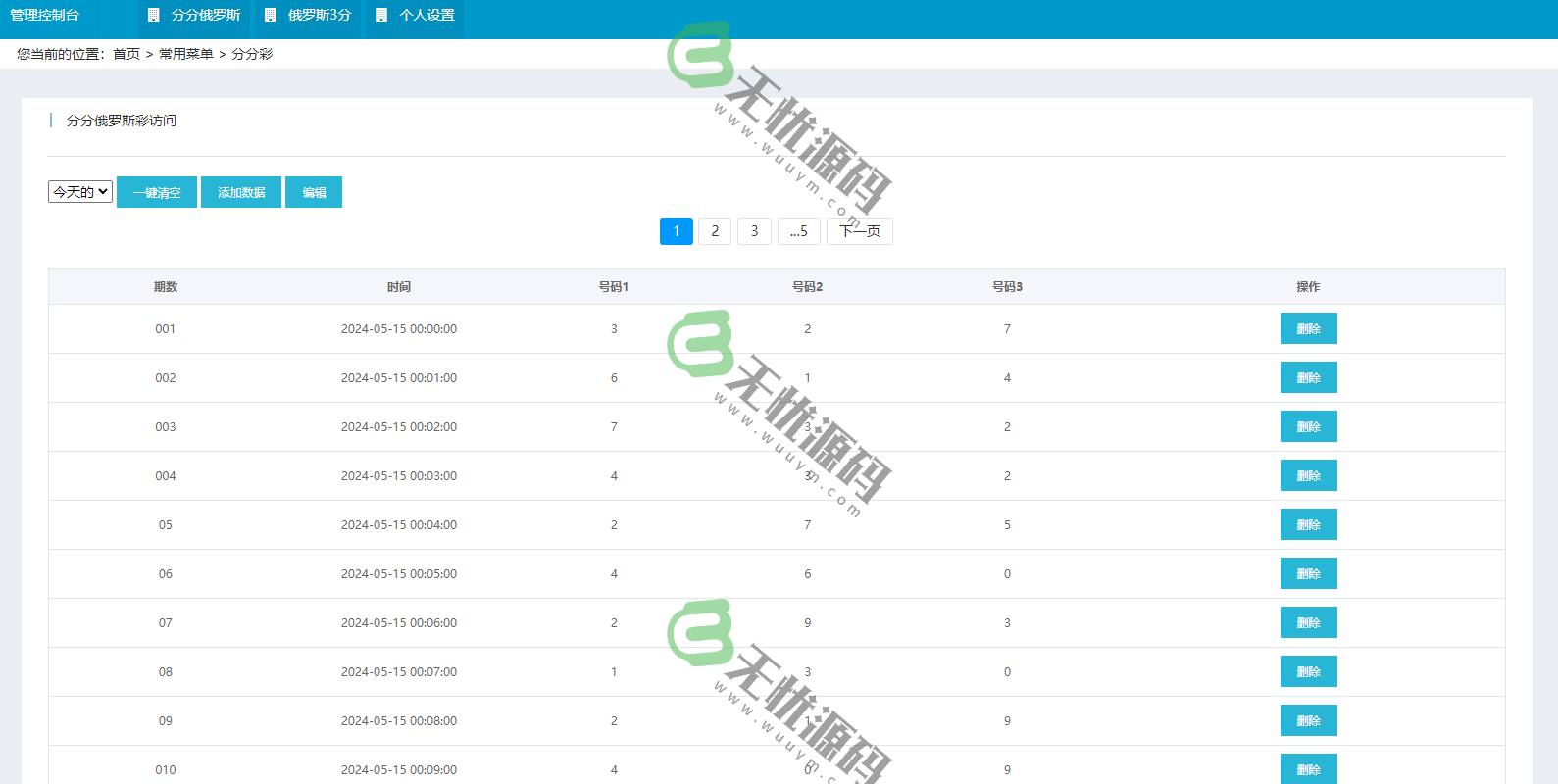The image size is (1558, 784).
Task: Click 首页 in the breadcrumb
Action: (x=126, y=54)
